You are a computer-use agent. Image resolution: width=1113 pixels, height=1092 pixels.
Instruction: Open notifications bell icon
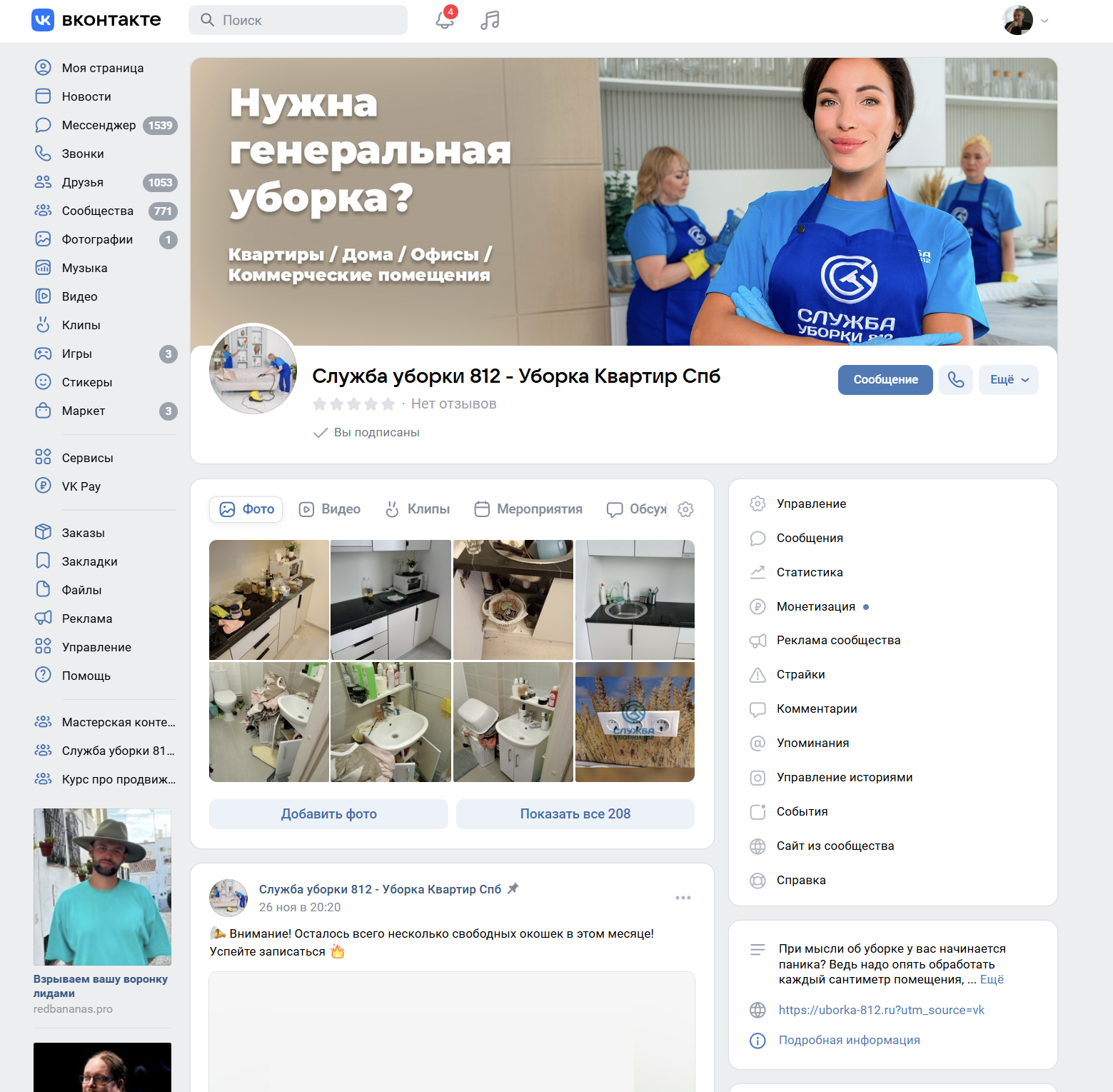click(445, 20)
